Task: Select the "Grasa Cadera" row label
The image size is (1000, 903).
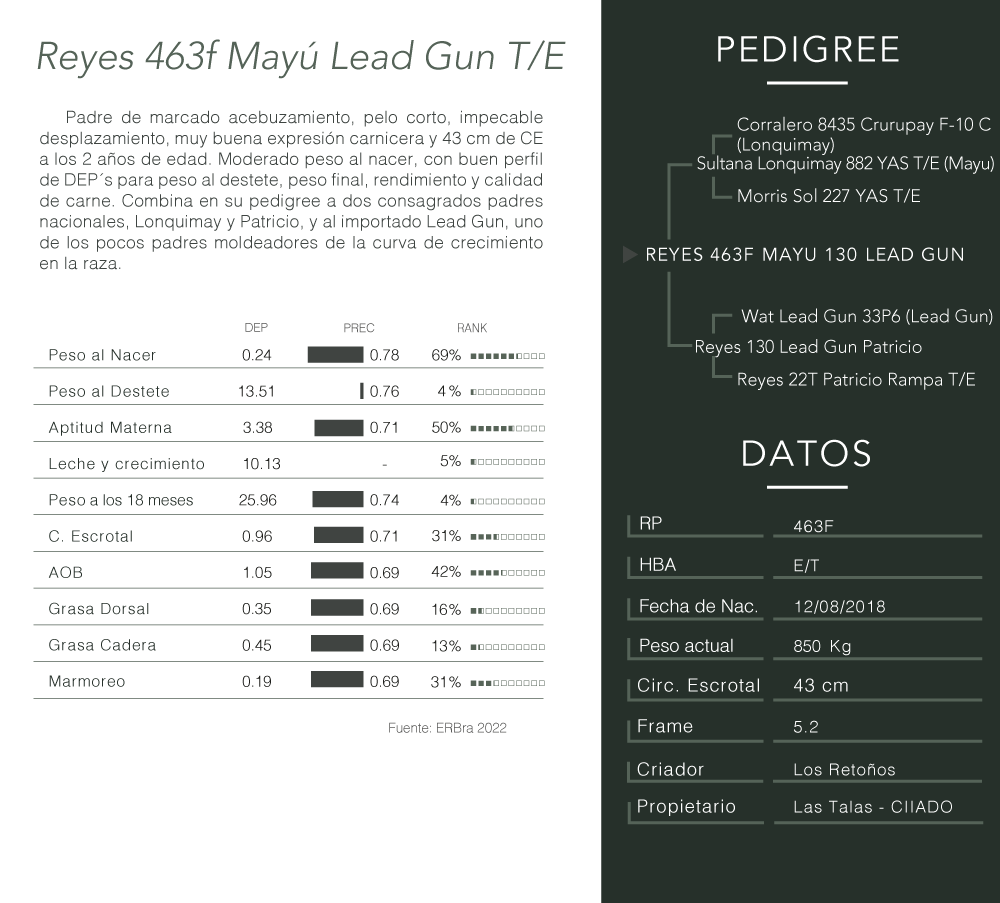Action: point(102,645)
